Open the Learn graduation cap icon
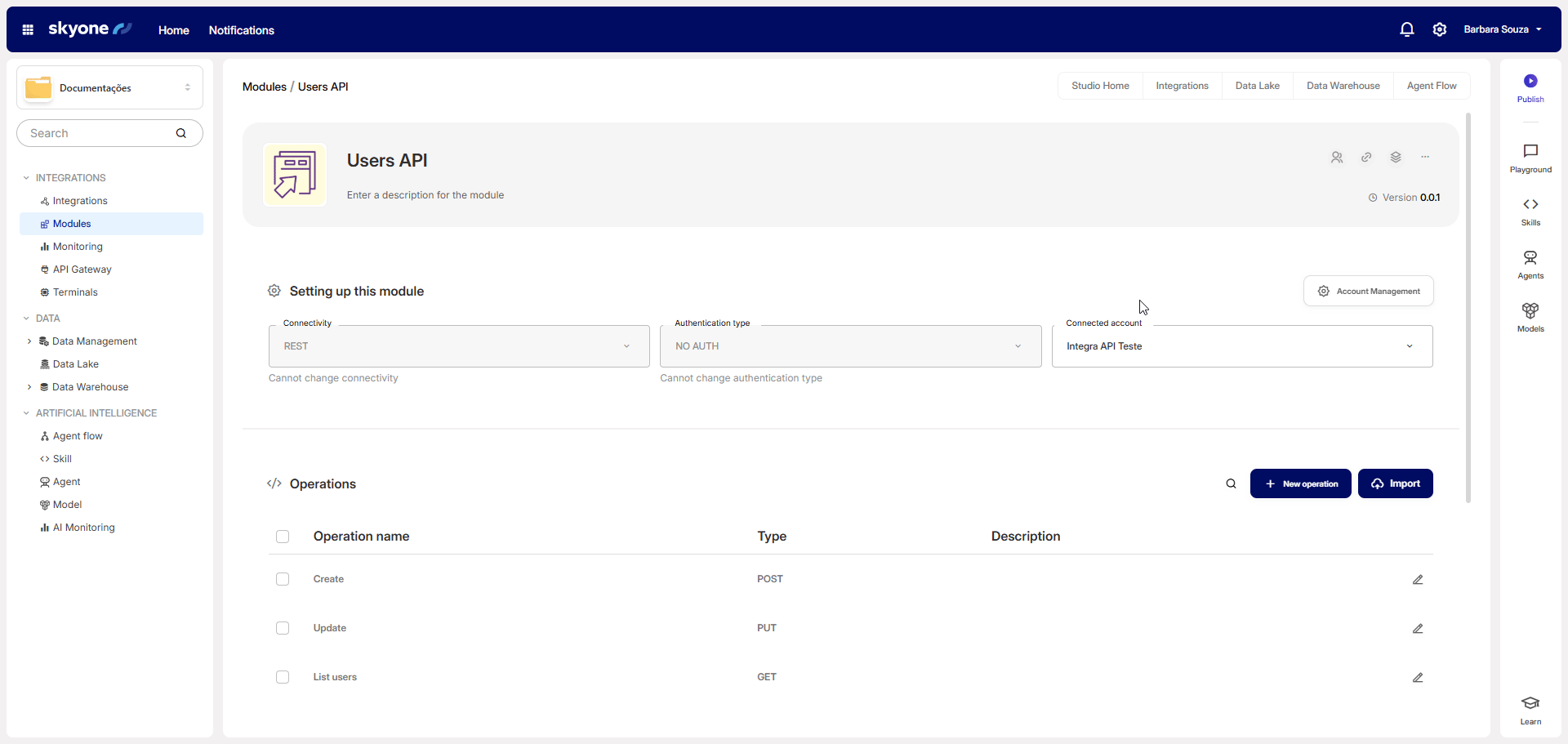 (1530, 704)
